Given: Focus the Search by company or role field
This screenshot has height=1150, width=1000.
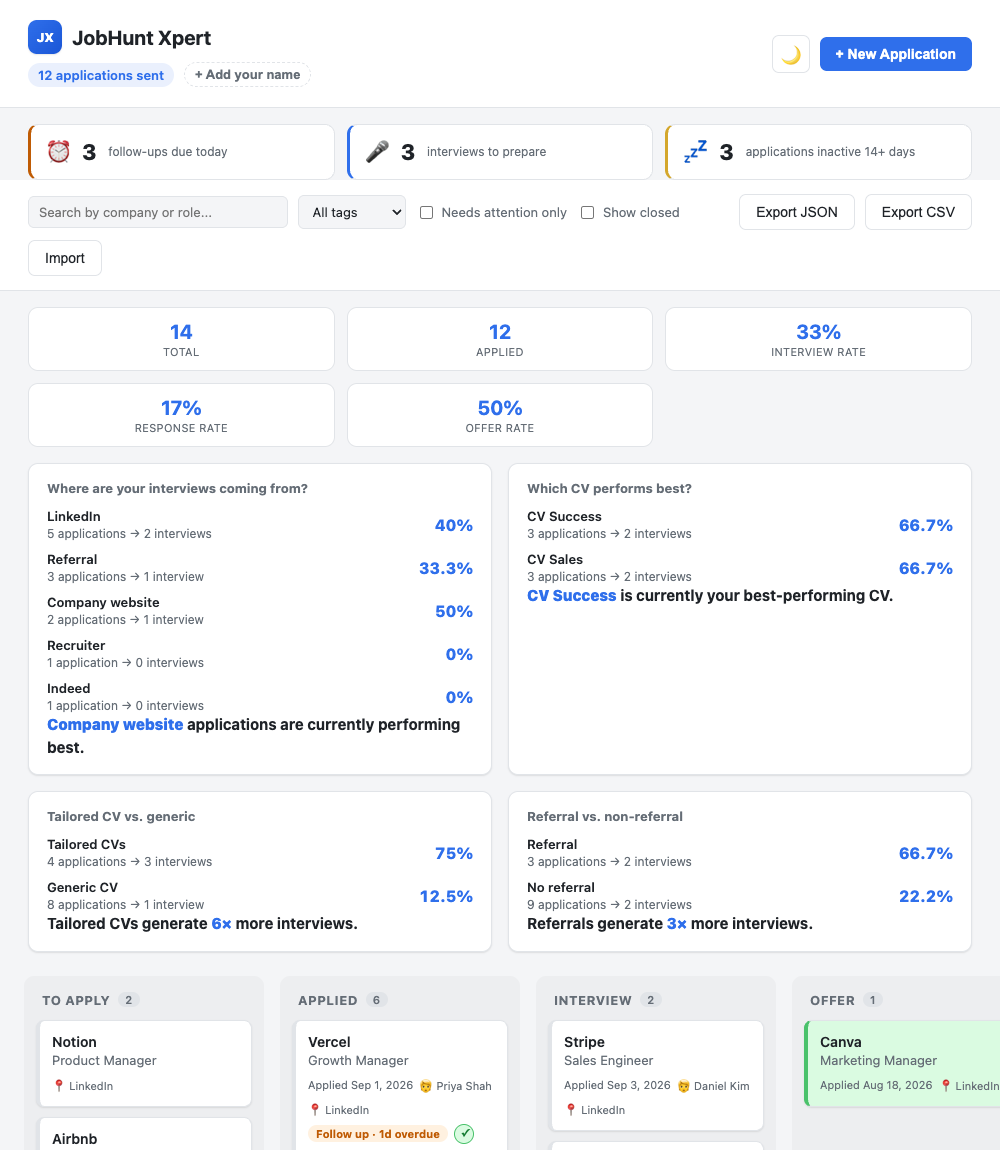Looking at the screenshot, I should coord(158,212).
